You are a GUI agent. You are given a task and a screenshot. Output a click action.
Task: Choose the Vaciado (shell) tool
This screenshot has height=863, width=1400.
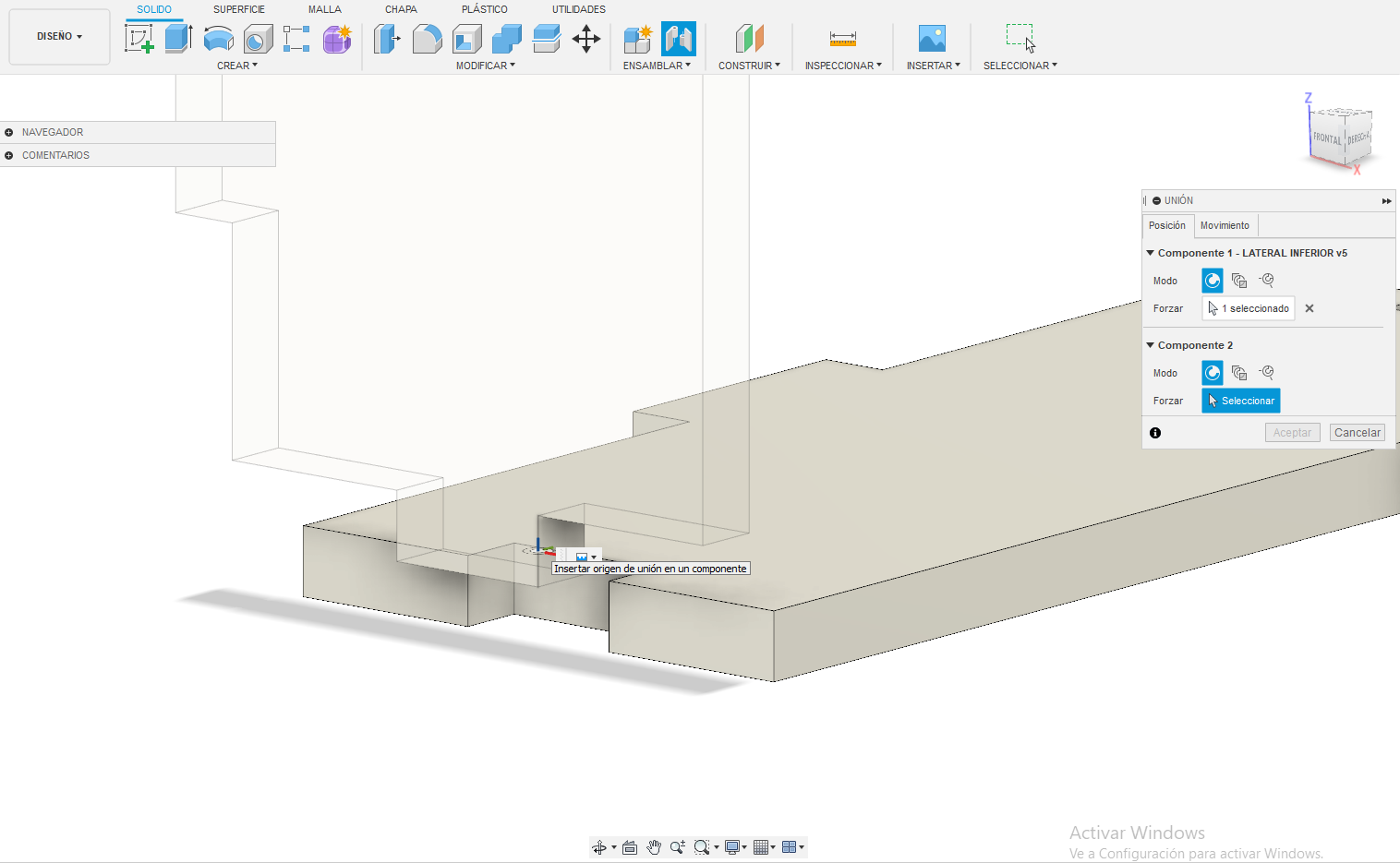click(x=467, y=39)
